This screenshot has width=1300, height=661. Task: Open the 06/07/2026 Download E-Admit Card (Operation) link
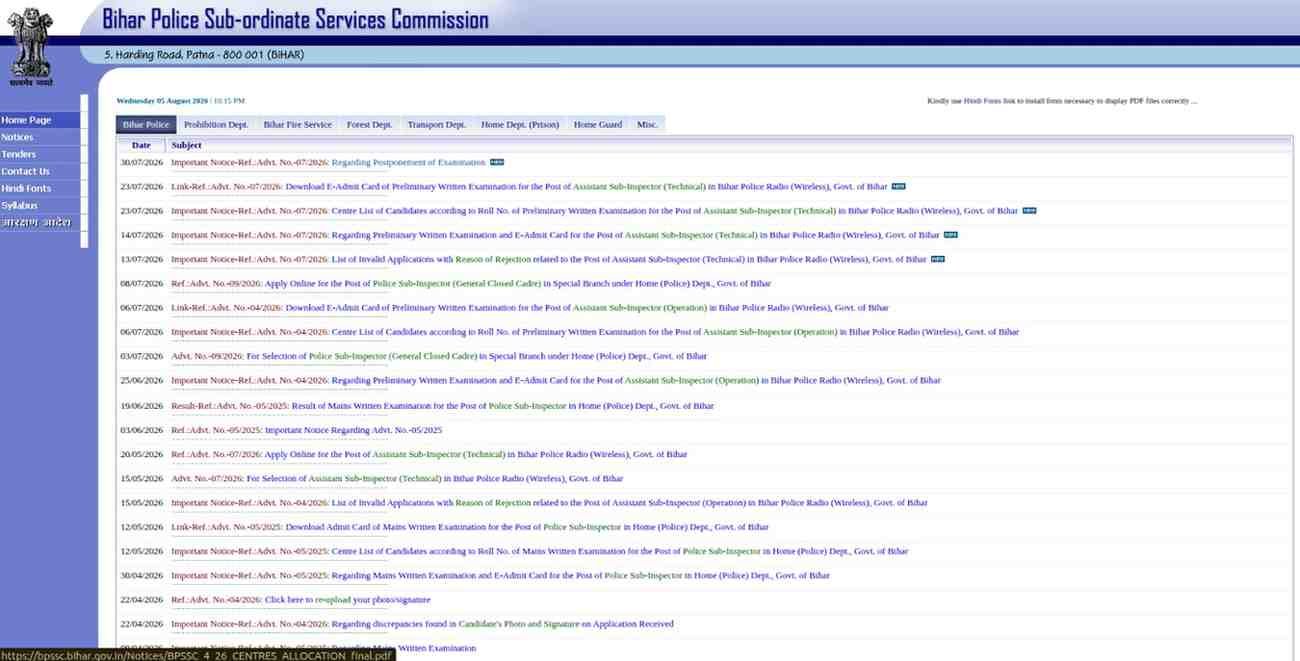[x=530, y=308]
